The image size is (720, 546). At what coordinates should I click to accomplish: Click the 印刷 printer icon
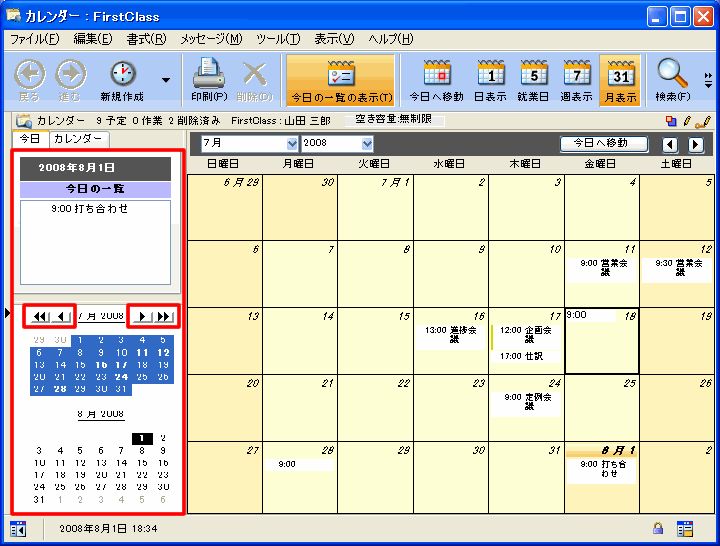click(208, 74)
